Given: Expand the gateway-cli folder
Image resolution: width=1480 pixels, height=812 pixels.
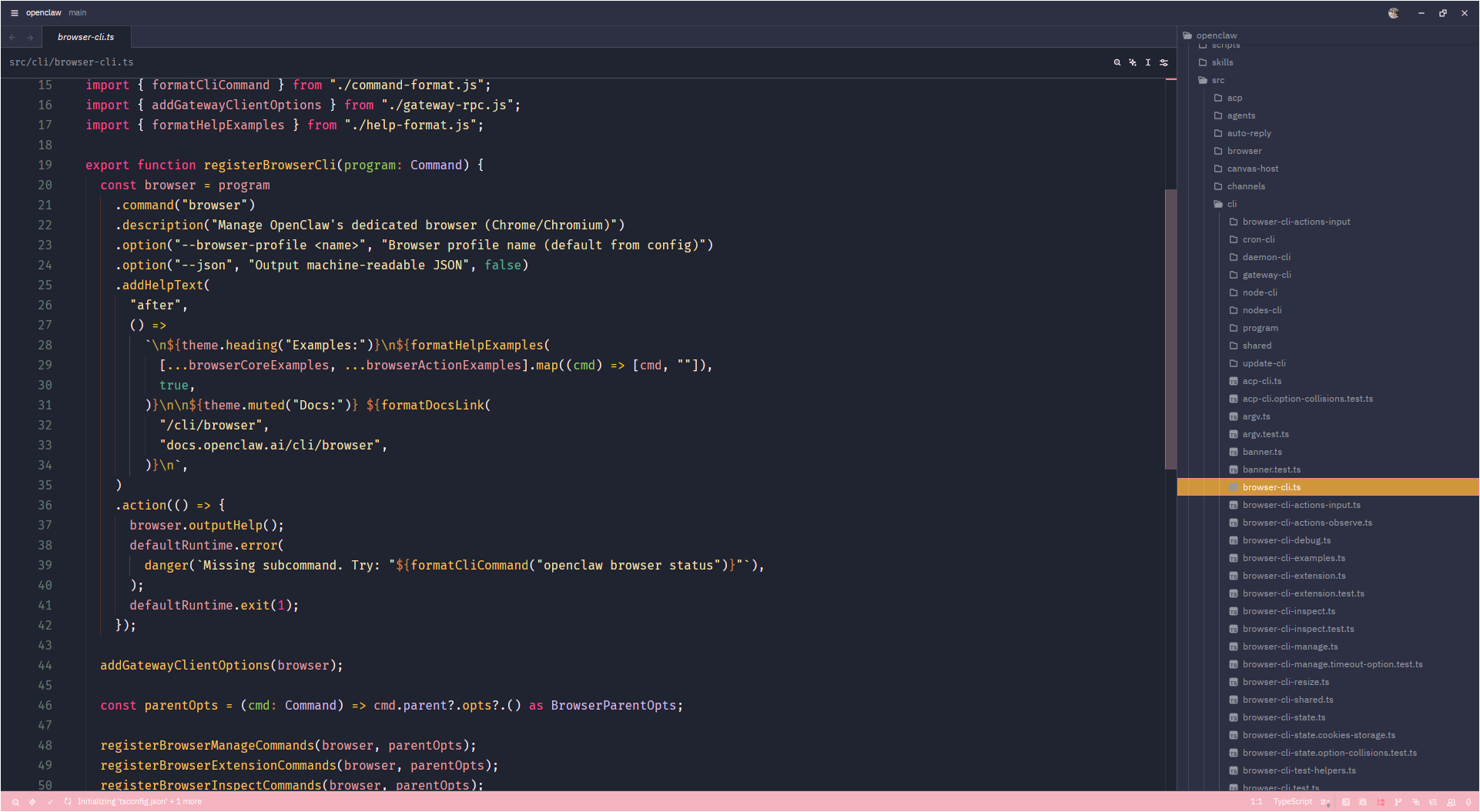Looking at the screenshot, I should click(1328, 276).
